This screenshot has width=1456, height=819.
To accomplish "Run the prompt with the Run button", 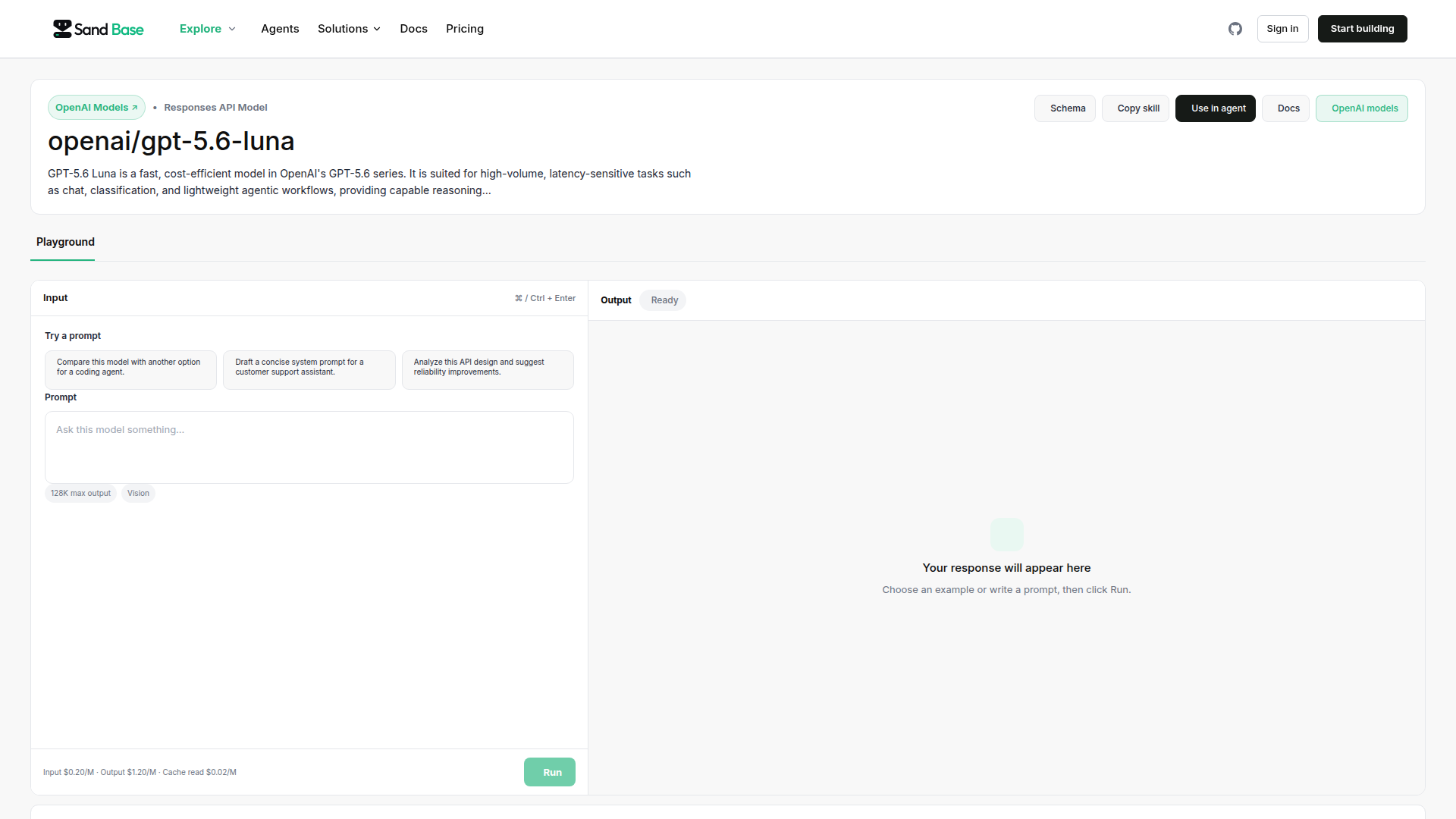I will tap(550, 772).
